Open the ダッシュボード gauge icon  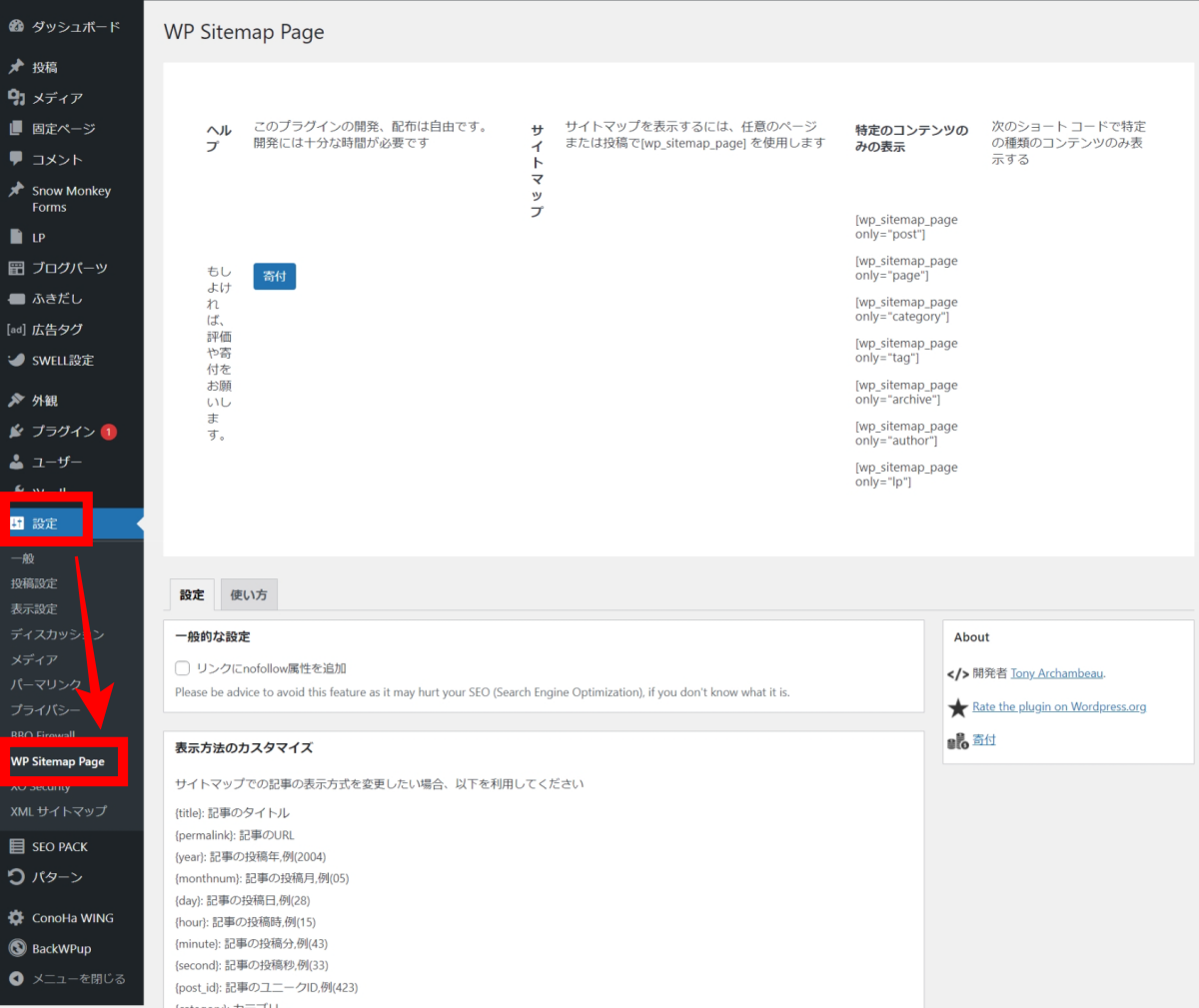pos(17,25)
